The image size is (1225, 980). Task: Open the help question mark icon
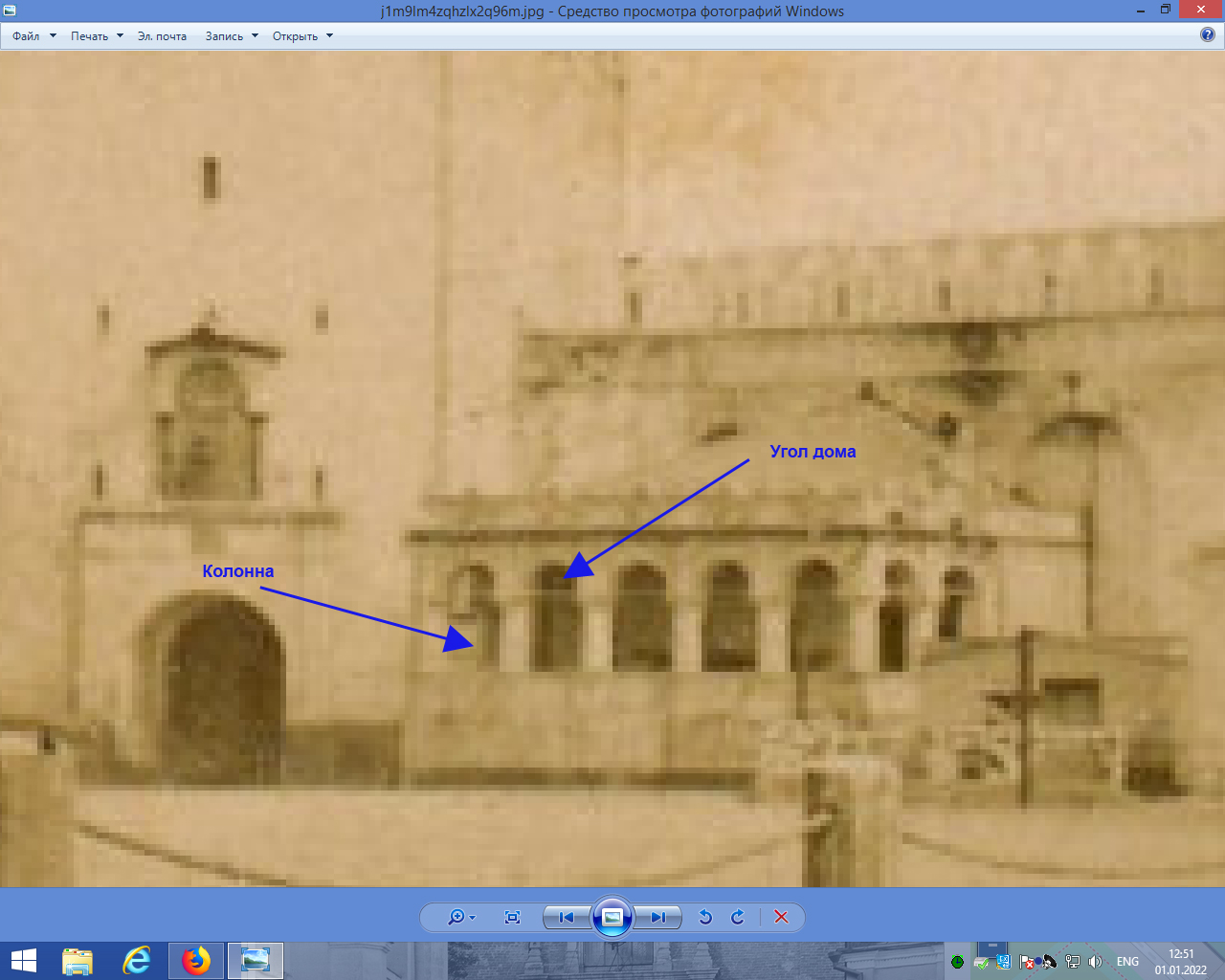coord(1208,34)
